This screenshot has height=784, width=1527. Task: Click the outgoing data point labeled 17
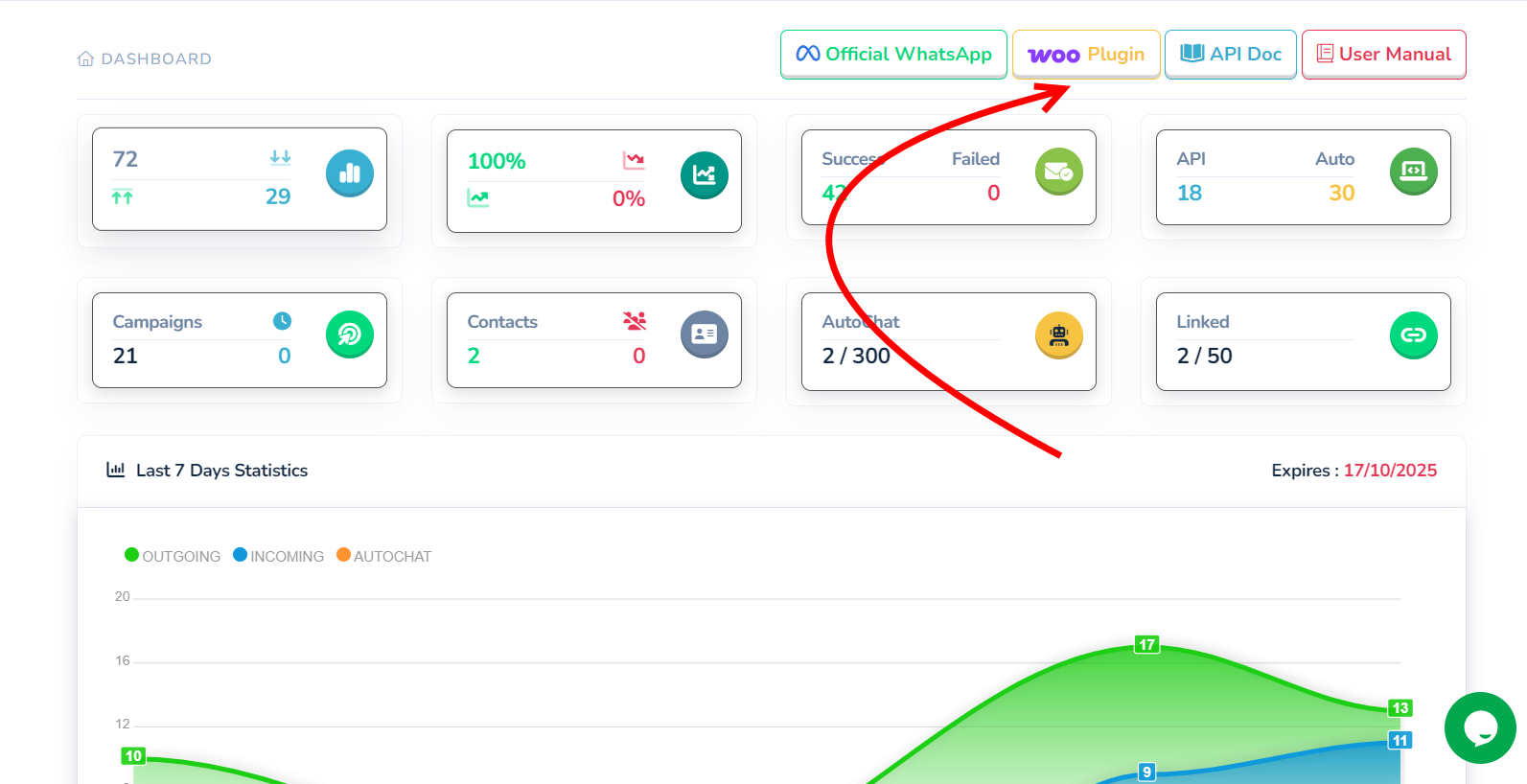coord(1147,645)
